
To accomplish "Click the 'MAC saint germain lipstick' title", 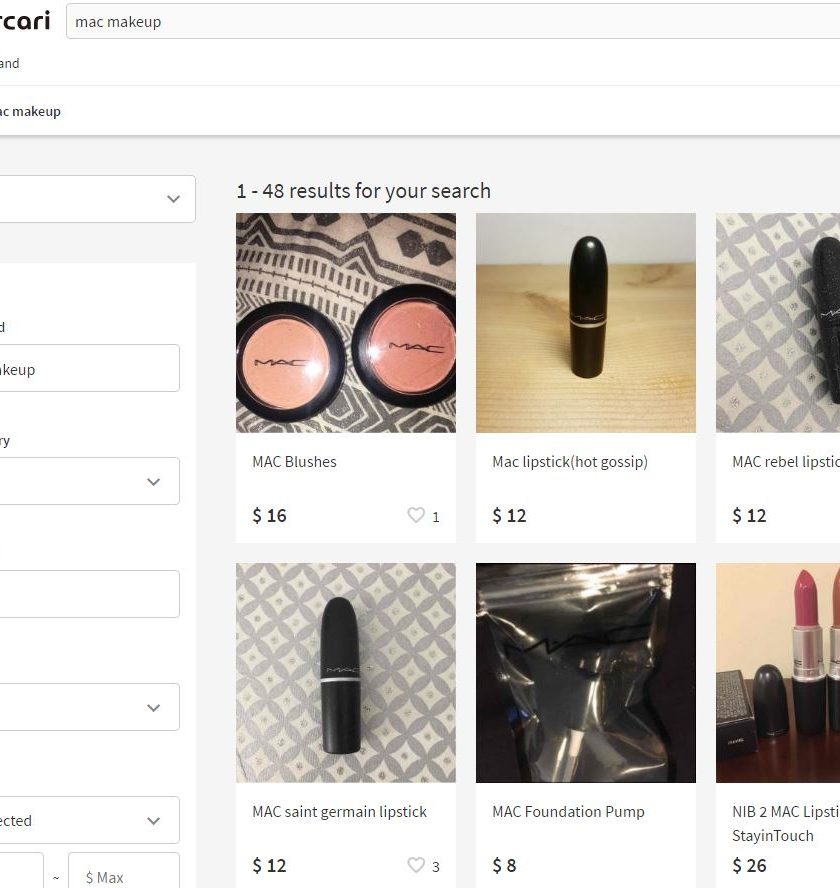I will coord(340,812).
